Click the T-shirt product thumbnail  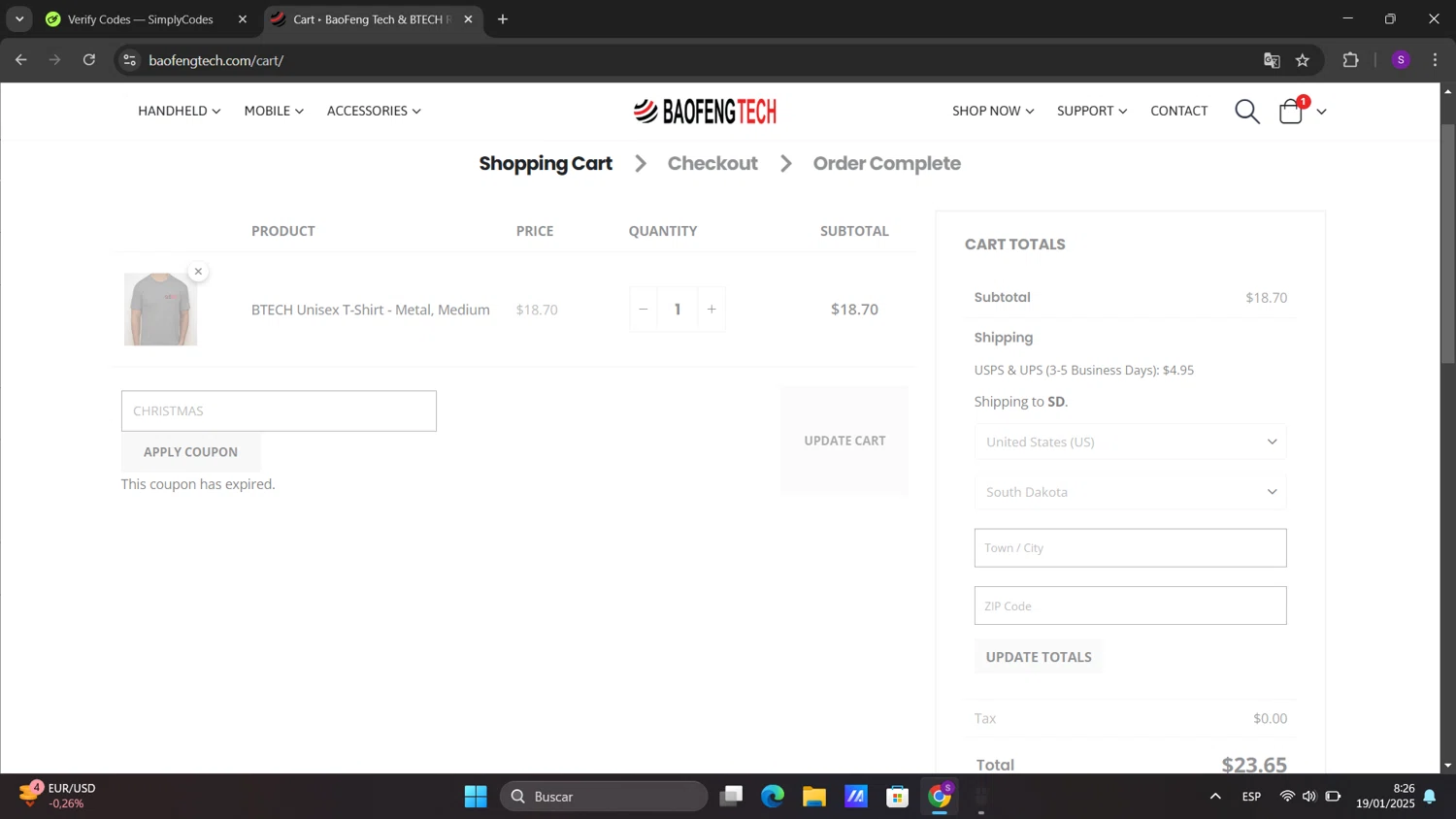pos(160,310)
